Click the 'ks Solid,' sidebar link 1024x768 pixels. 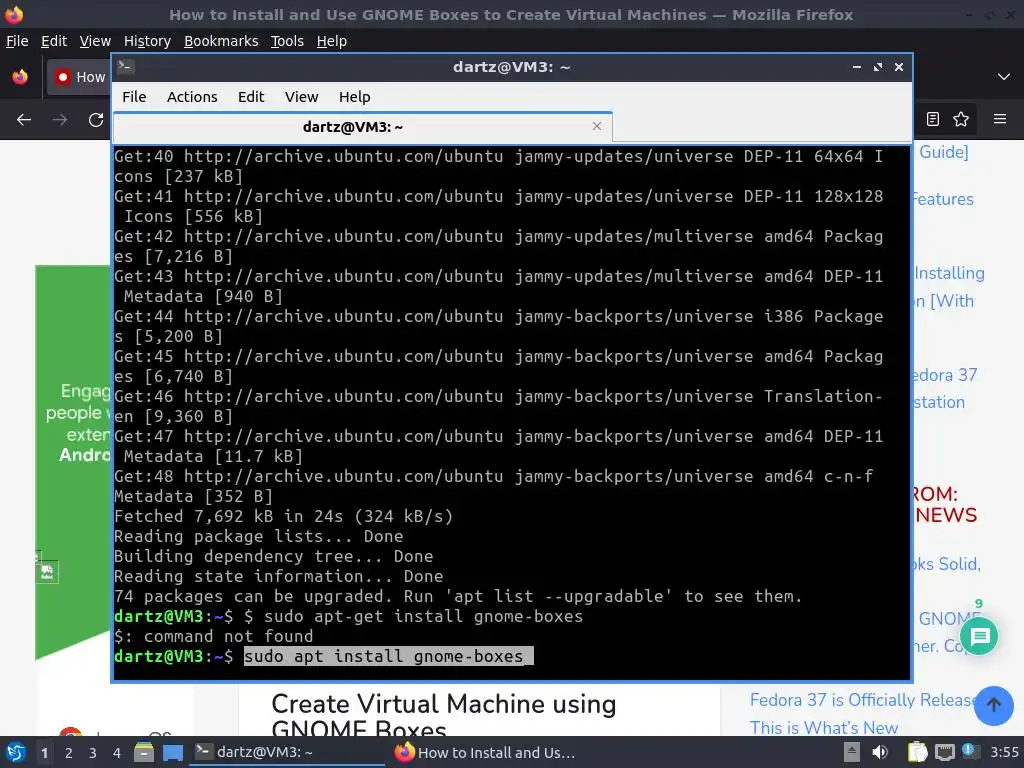click(948, 564)
